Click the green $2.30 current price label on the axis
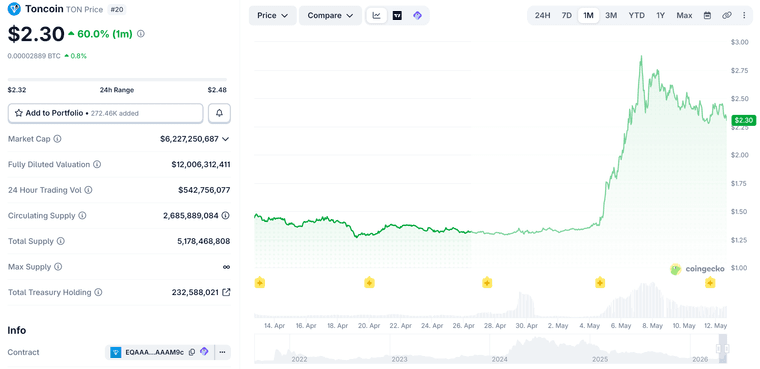The image size is (760, 369). (744, 120)
